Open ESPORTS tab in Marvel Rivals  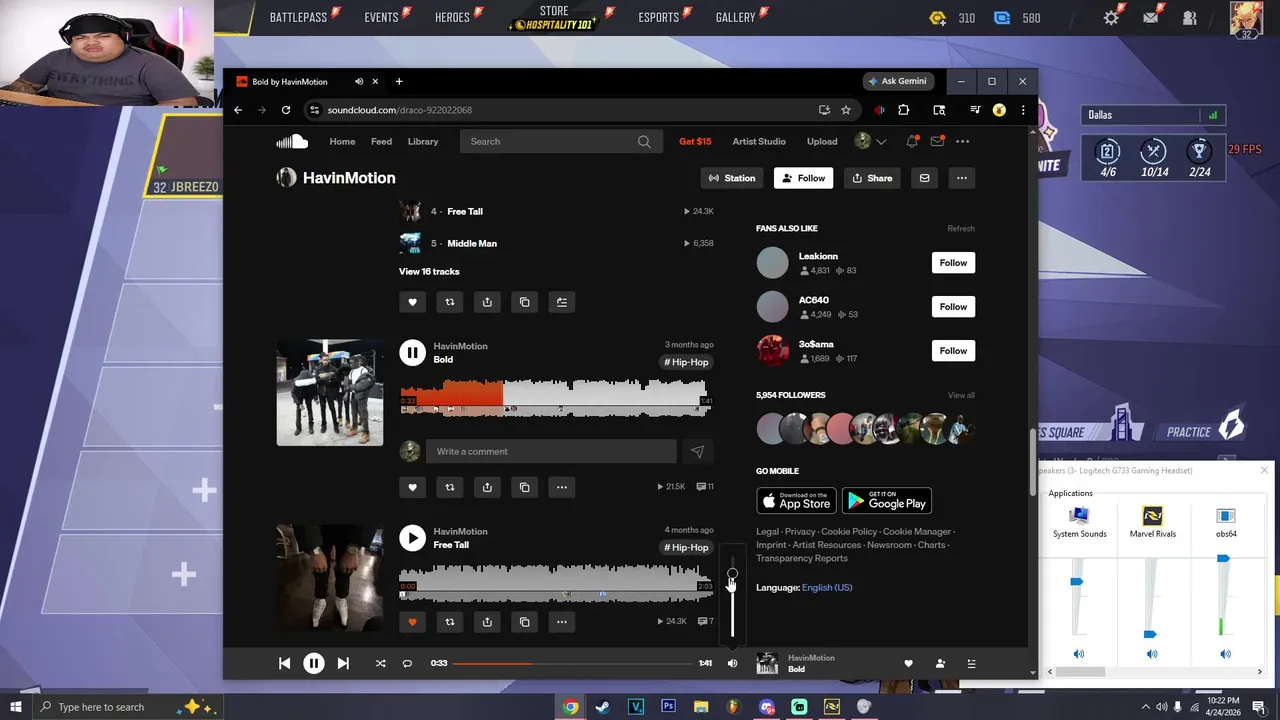pyautogui.click(x=658, y=17)
